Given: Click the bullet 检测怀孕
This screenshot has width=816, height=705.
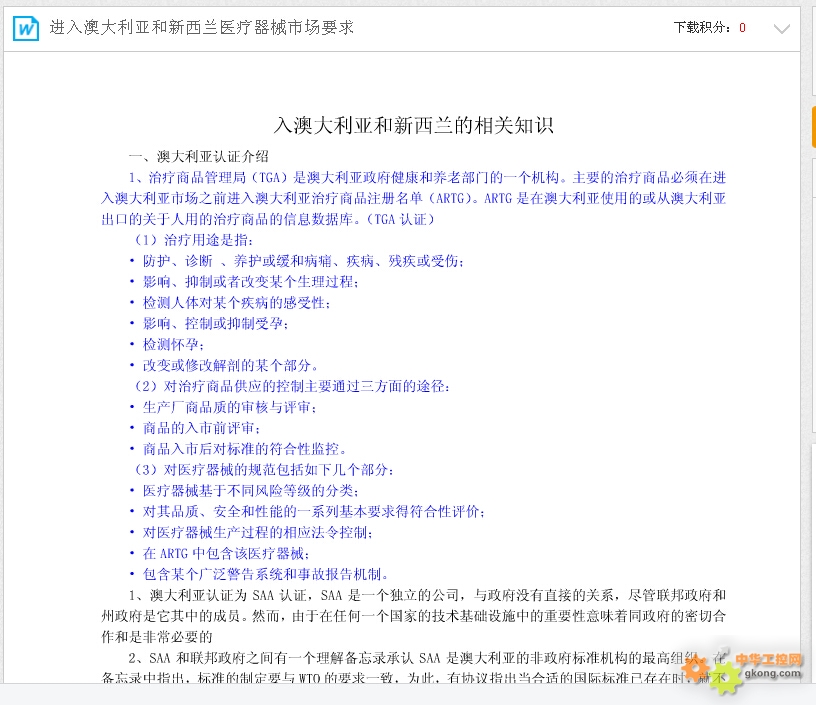Looking at the screenshot, I should (x=167, y=344).
